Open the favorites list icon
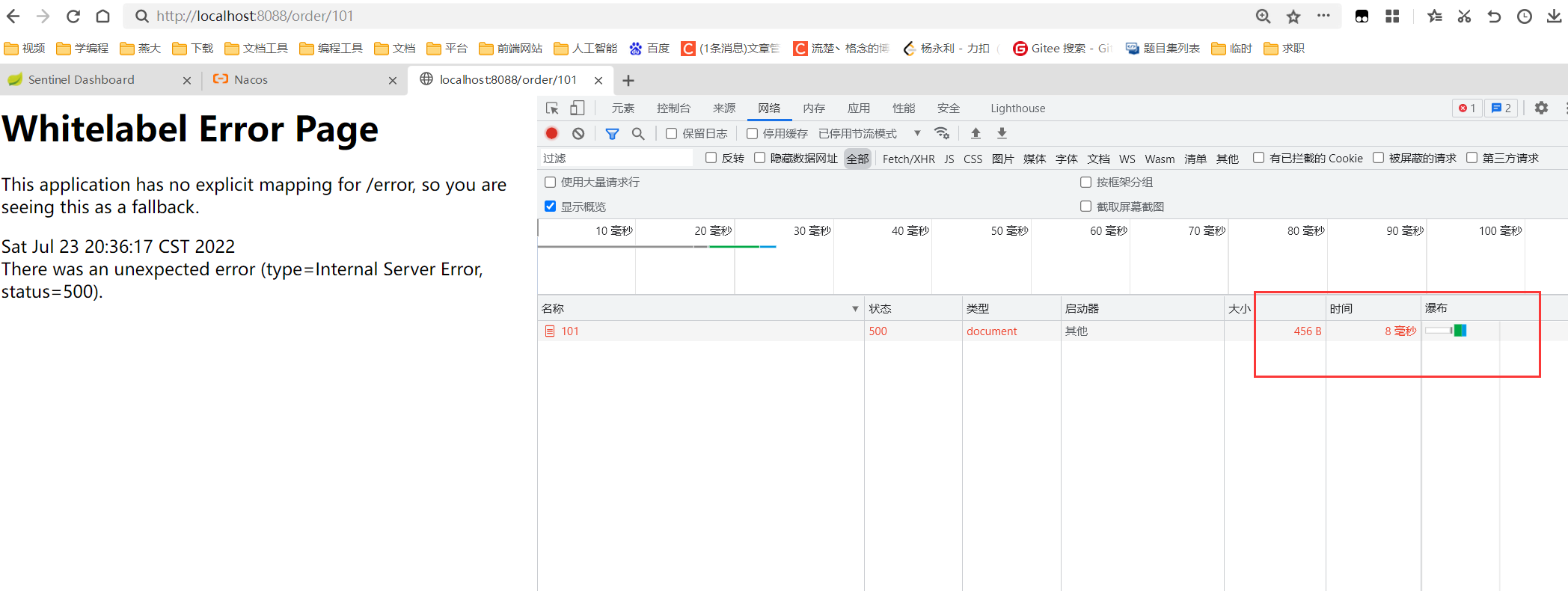 click(1434, 16)
